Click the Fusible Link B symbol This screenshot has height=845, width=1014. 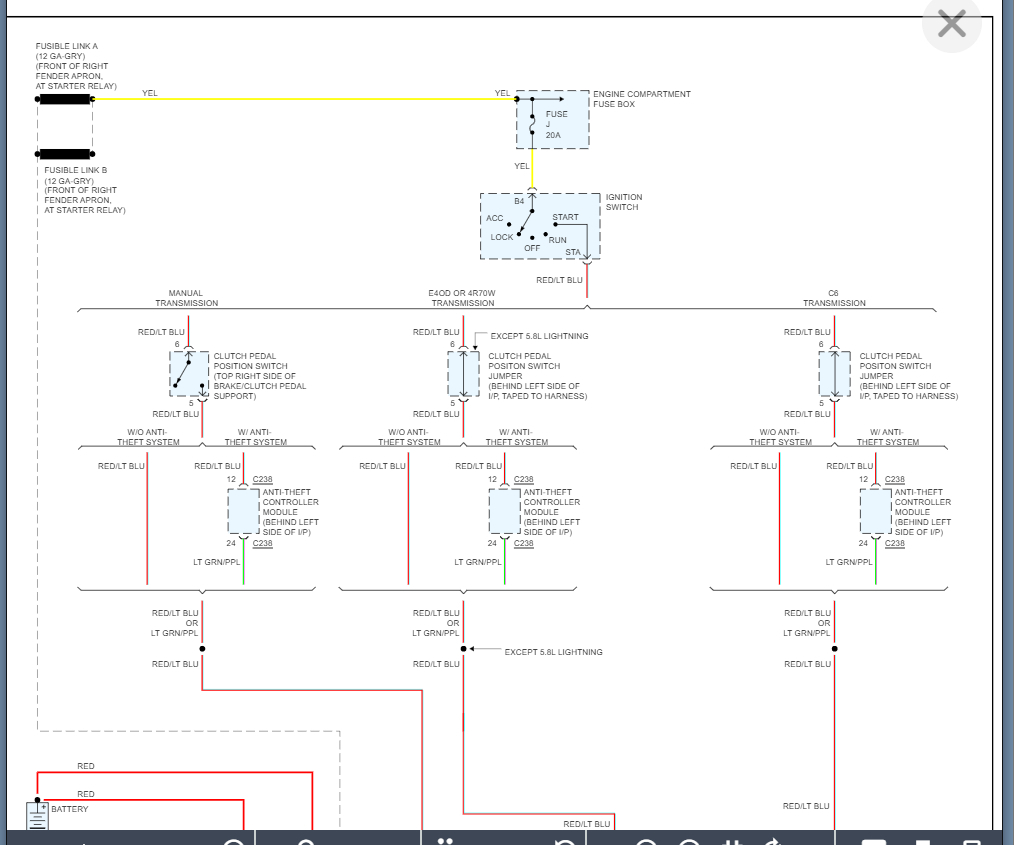point(65,154)
